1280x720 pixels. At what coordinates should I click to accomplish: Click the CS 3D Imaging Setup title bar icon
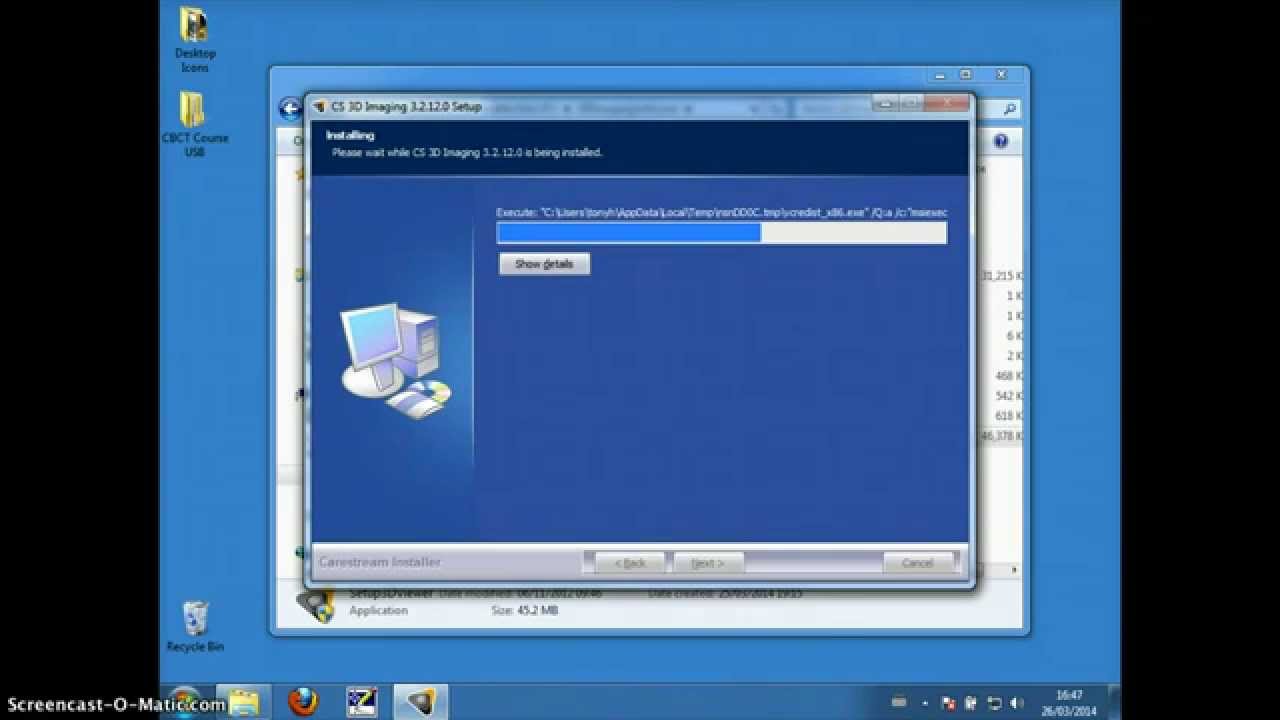click(x=319, y=106)
